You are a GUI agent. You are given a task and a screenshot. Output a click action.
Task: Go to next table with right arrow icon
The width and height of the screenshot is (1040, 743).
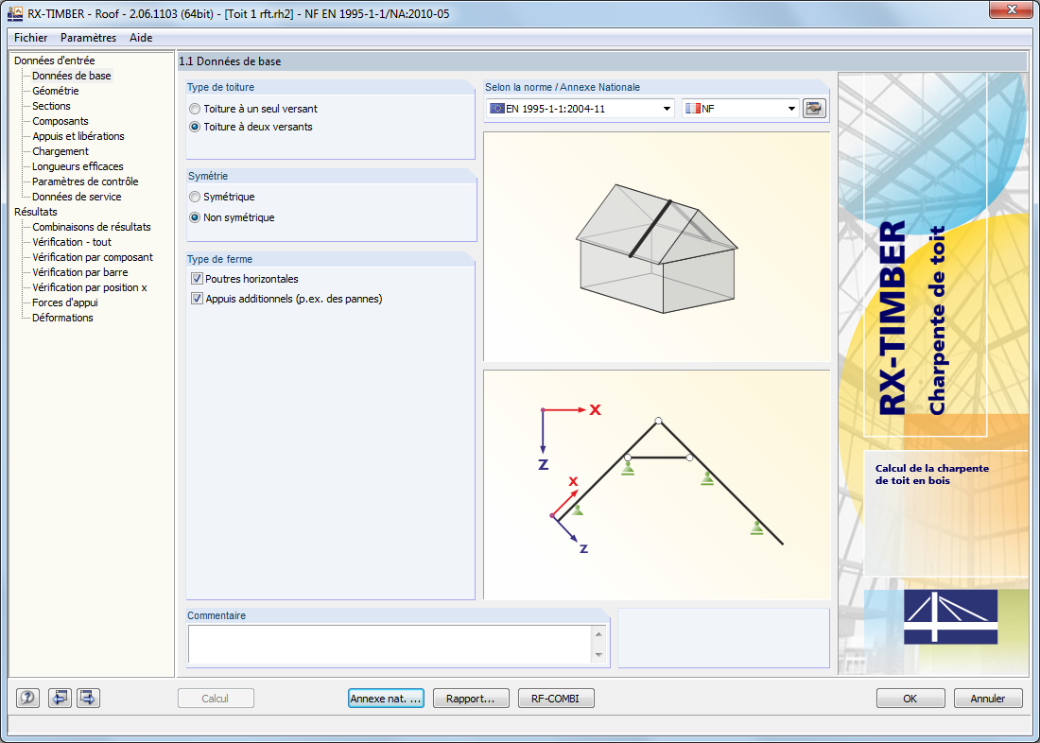tap(88, 698)
